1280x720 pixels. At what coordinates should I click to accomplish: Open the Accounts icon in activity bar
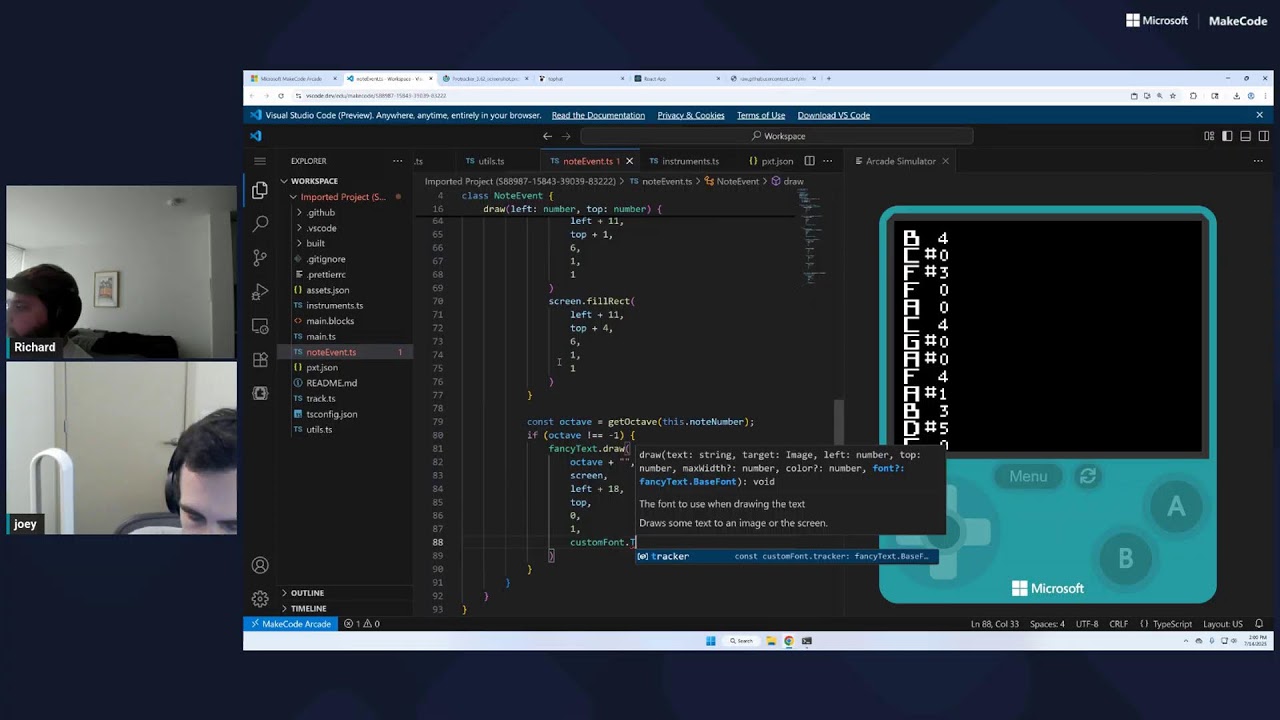pos(260,566)
